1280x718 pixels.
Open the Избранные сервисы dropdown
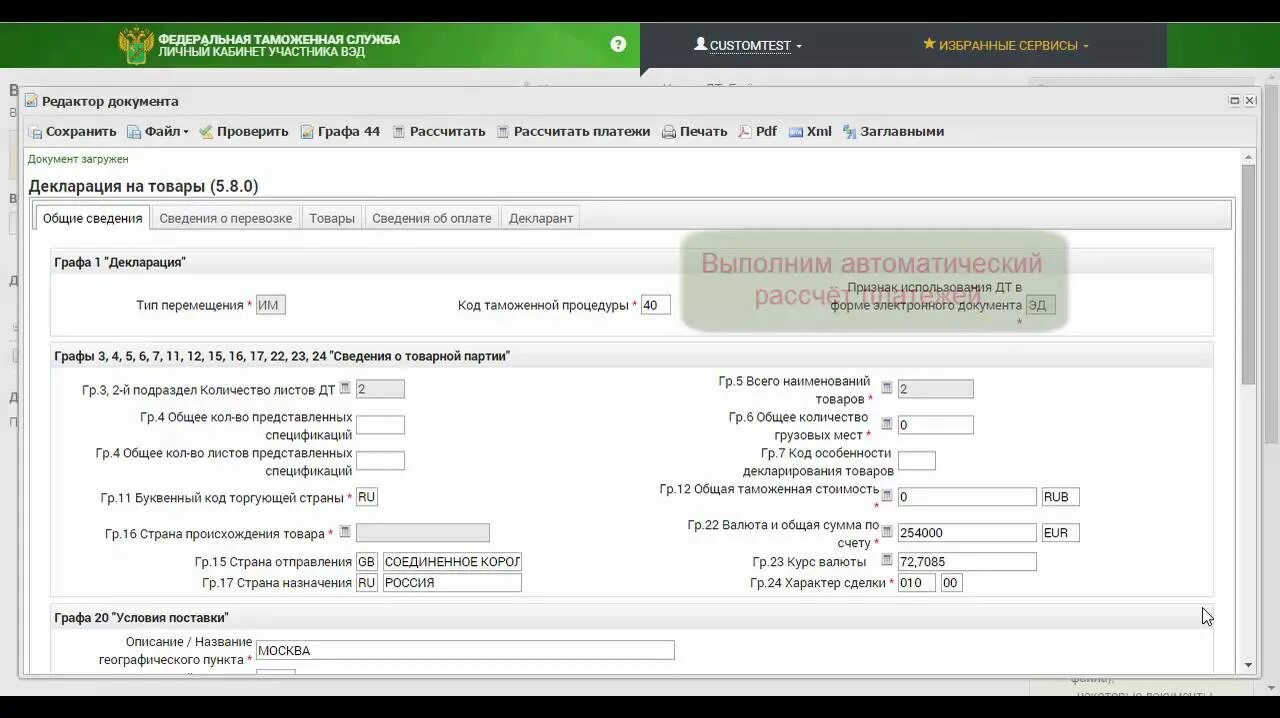1005,45
